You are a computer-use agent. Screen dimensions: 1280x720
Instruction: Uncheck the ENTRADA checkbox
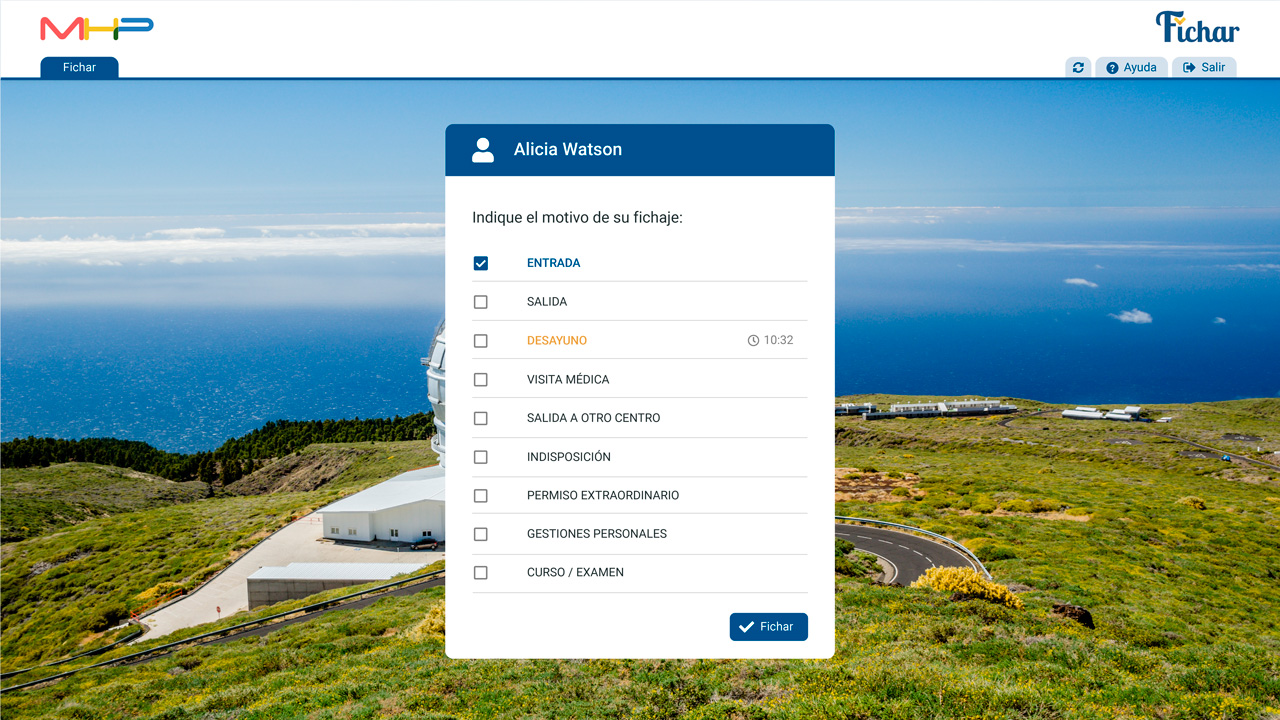tap(481, 263)
